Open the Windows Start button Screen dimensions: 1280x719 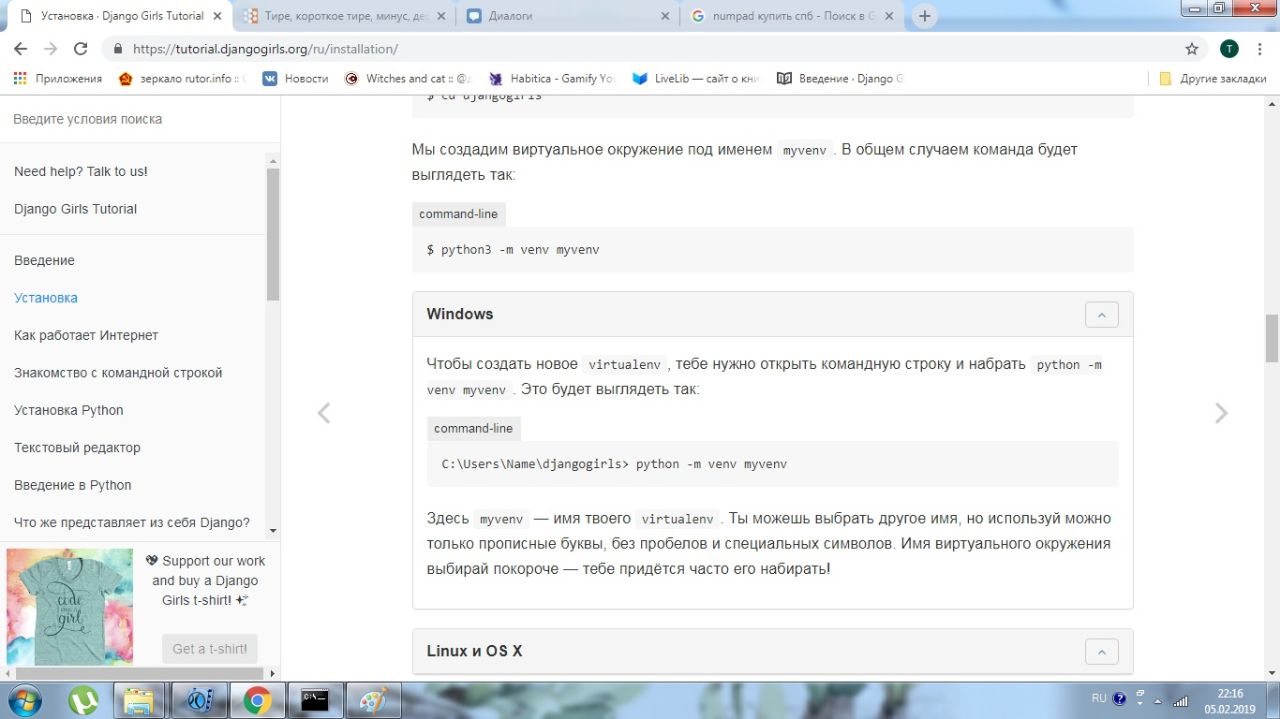[26, 700]
